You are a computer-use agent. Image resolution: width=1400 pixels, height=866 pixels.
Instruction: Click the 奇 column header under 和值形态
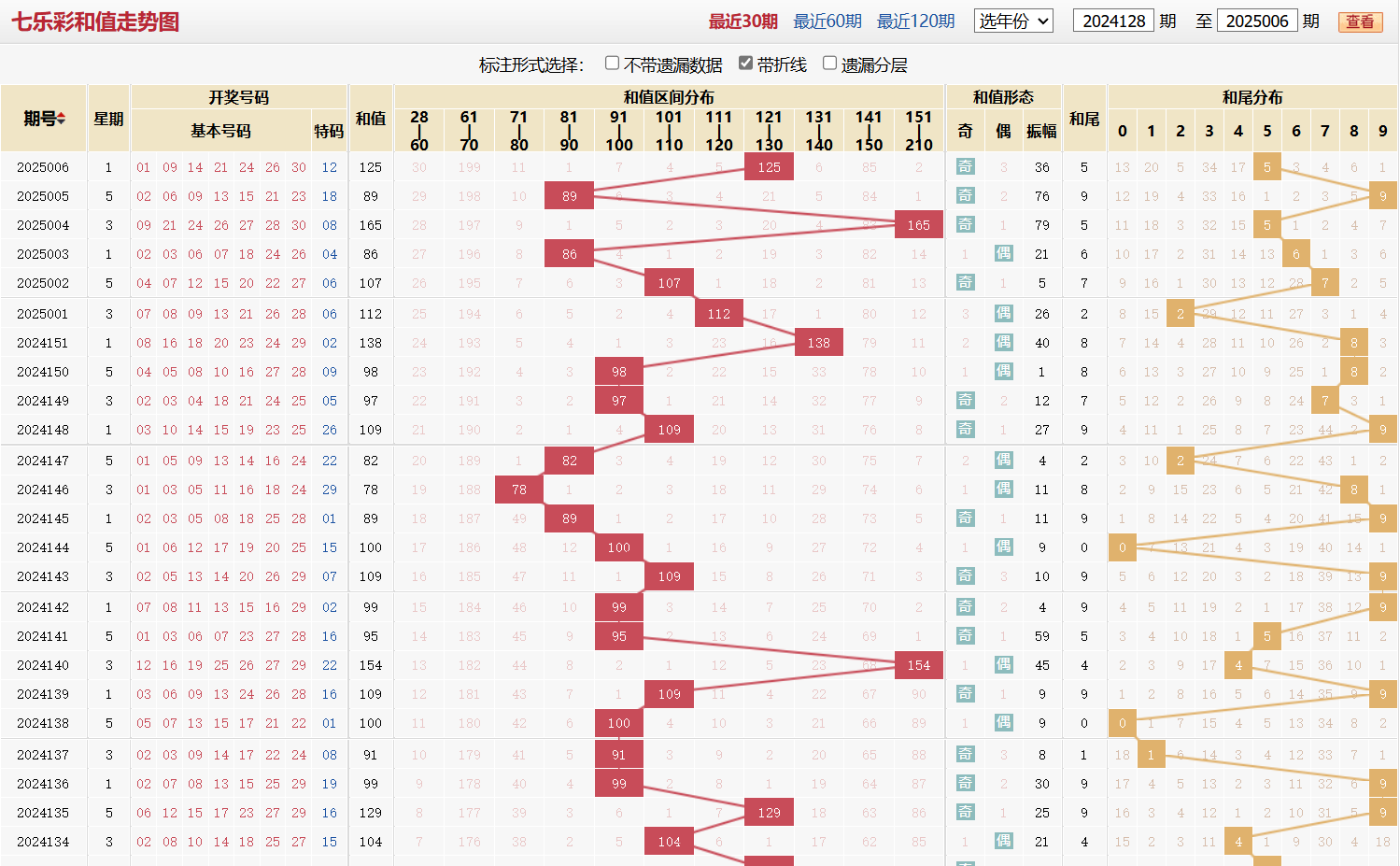965,131
